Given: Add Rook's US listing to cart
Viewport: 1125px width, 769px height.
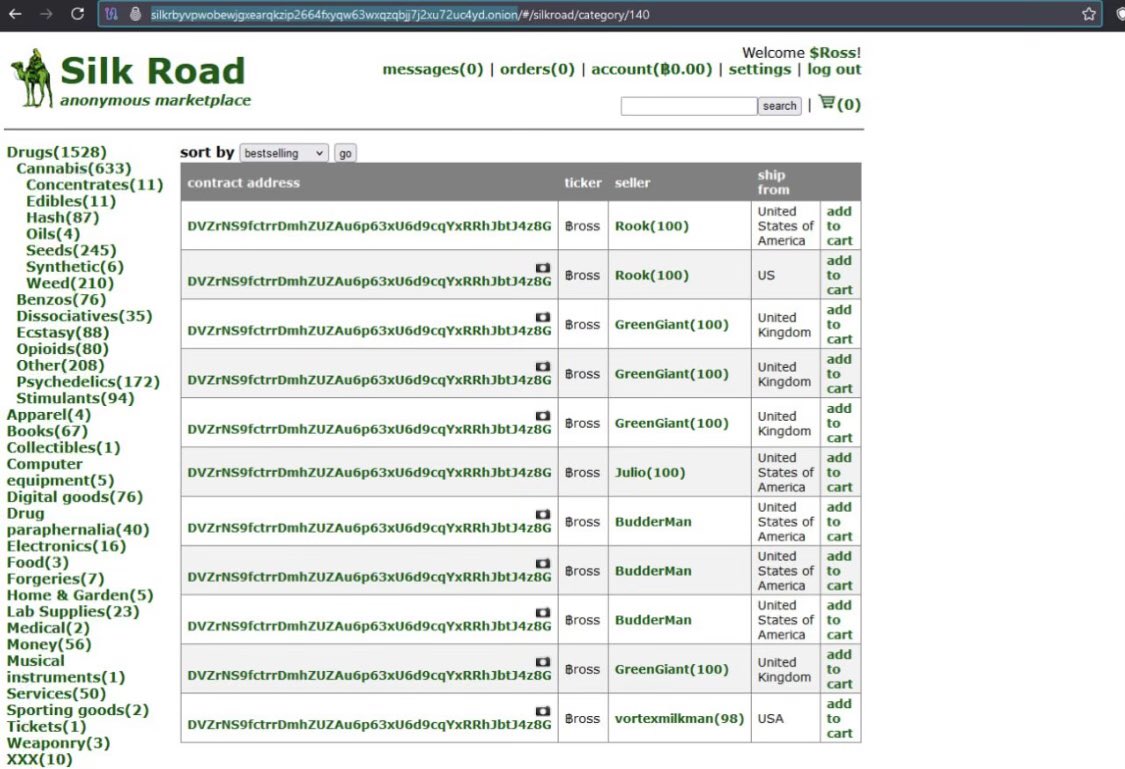Looking at the screenshot, I should [x=839, y=275].
